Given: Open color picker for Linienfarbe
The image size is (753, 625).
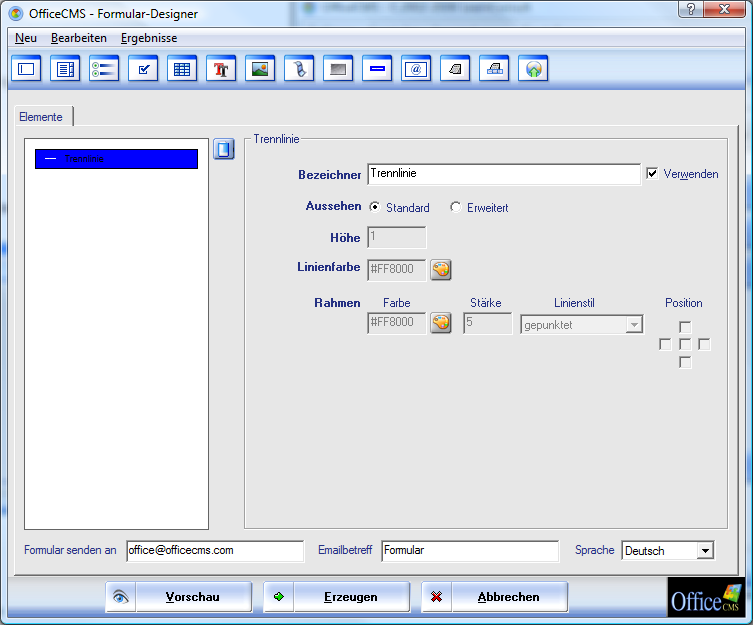Looking at the screenshot, I should coord(440,270).
